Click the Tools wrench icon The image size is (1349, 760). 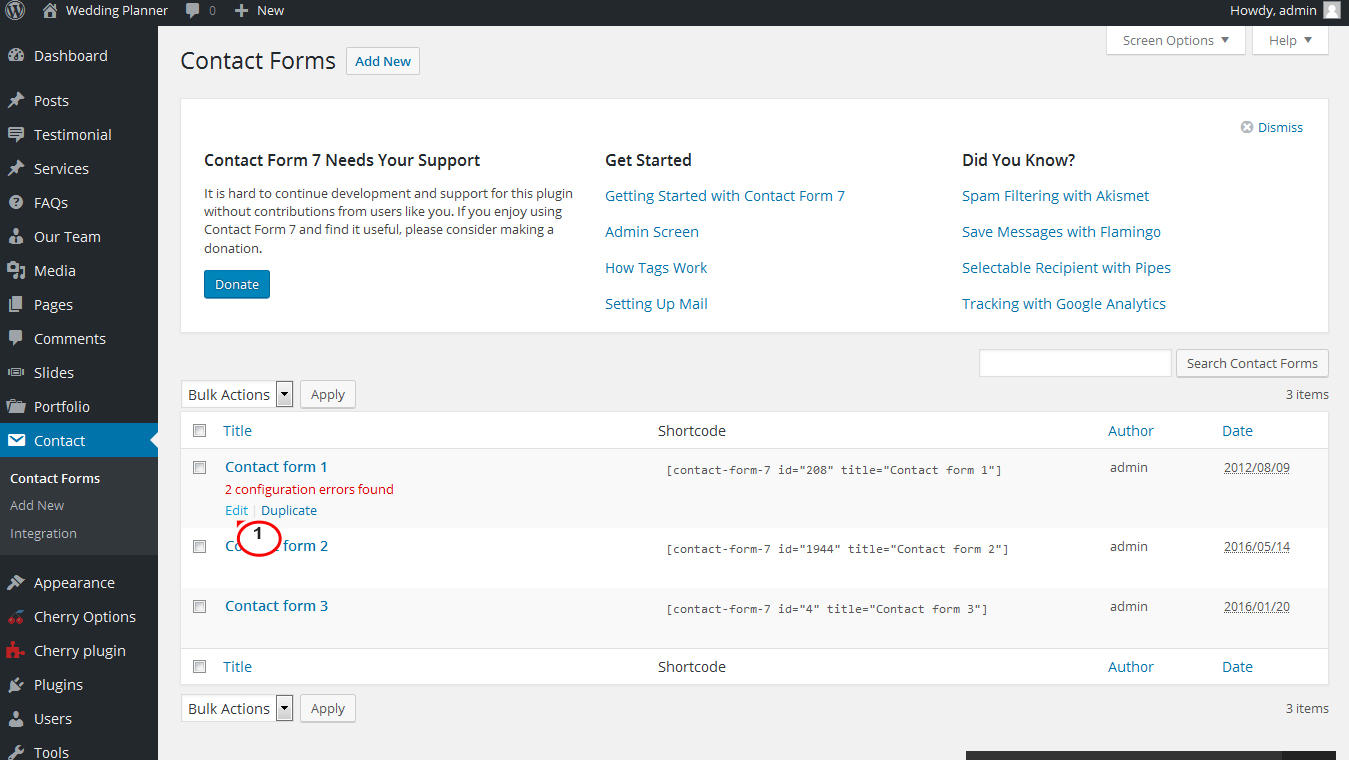point(16,752)
